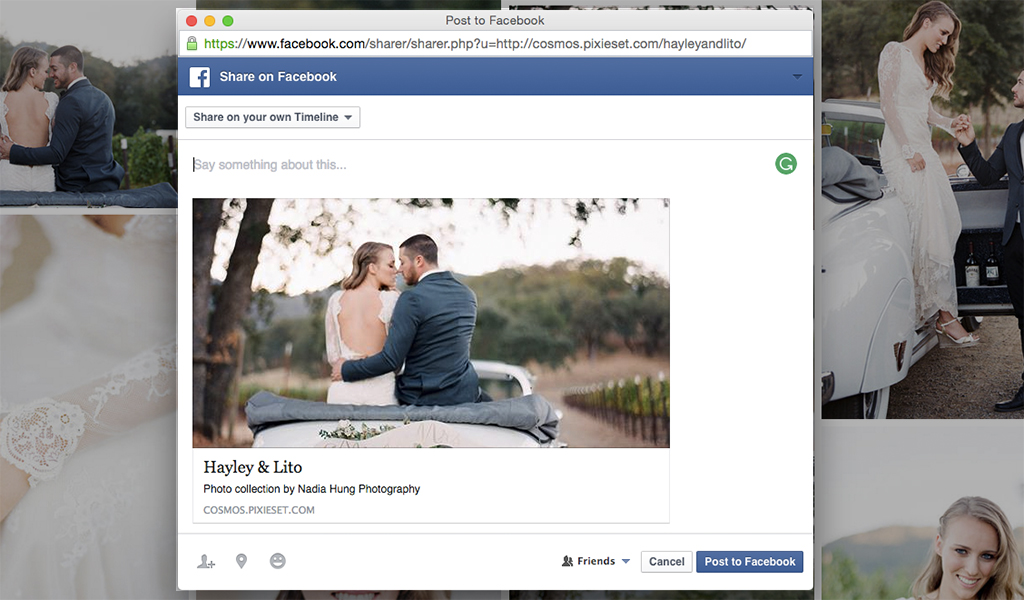
Task: Expand the Friends audience selector arrow
Action: pos(627,561)
